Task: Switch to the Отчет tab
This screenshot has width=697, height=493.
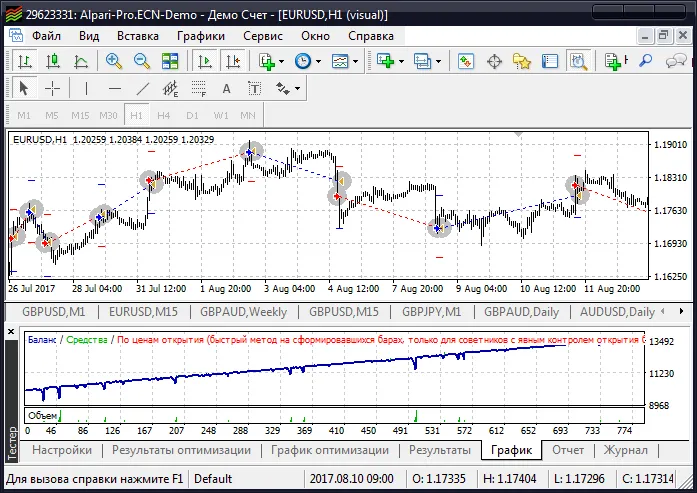Action: [x=567, y=450]
